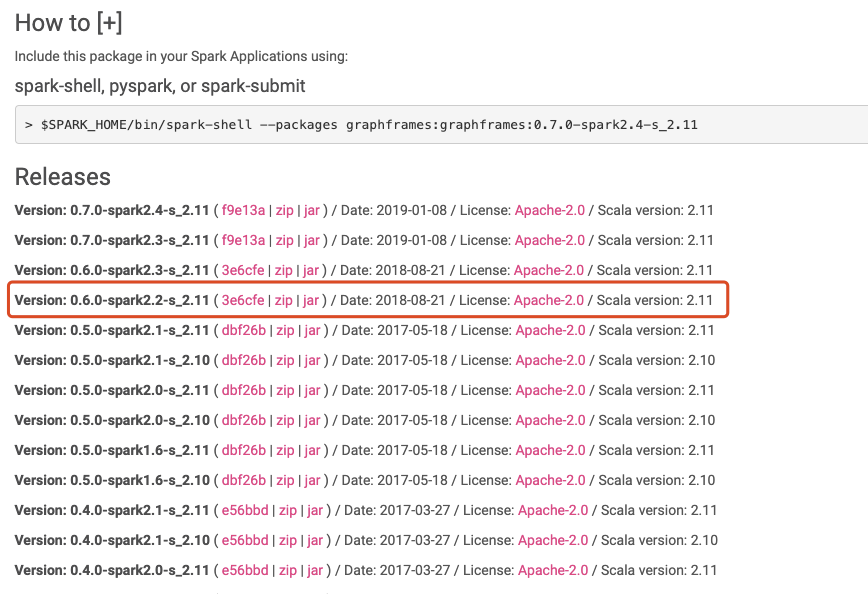This screenshot has width=868, height=594.
Task: Download jar for version 0.7.0-spark2.4-s_2.11
Action: pos(312,210)
